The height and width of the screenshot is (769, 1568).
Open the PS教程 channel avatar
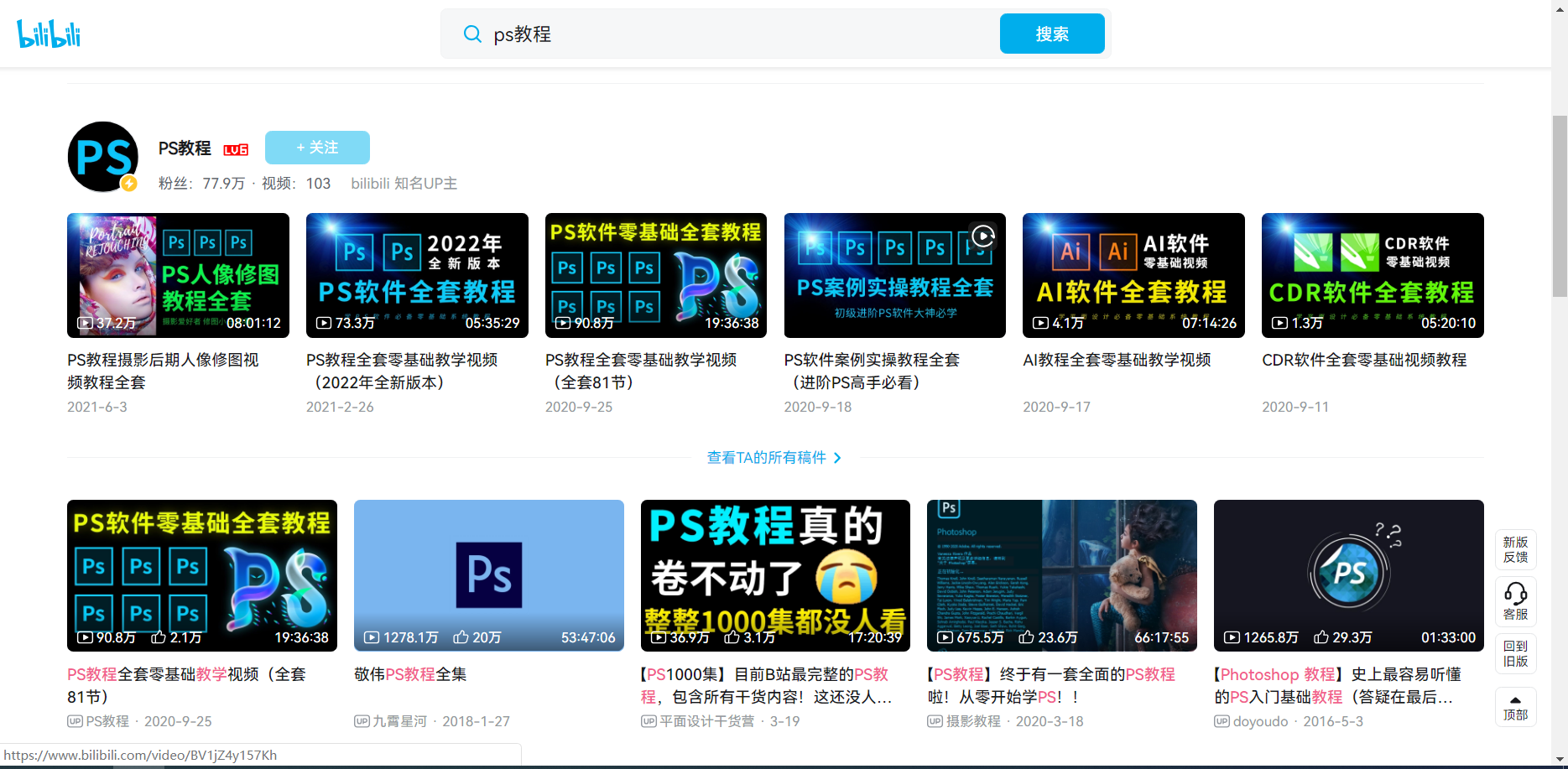(103, 157)
